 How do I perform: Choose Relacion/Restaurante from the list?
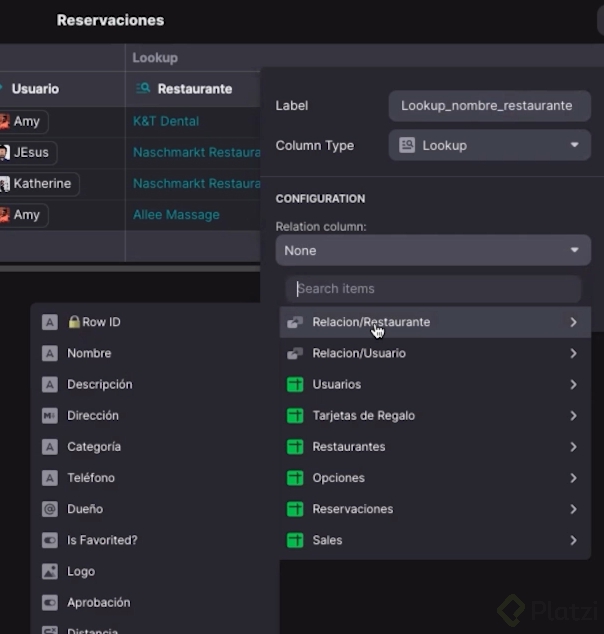[371, 322]
